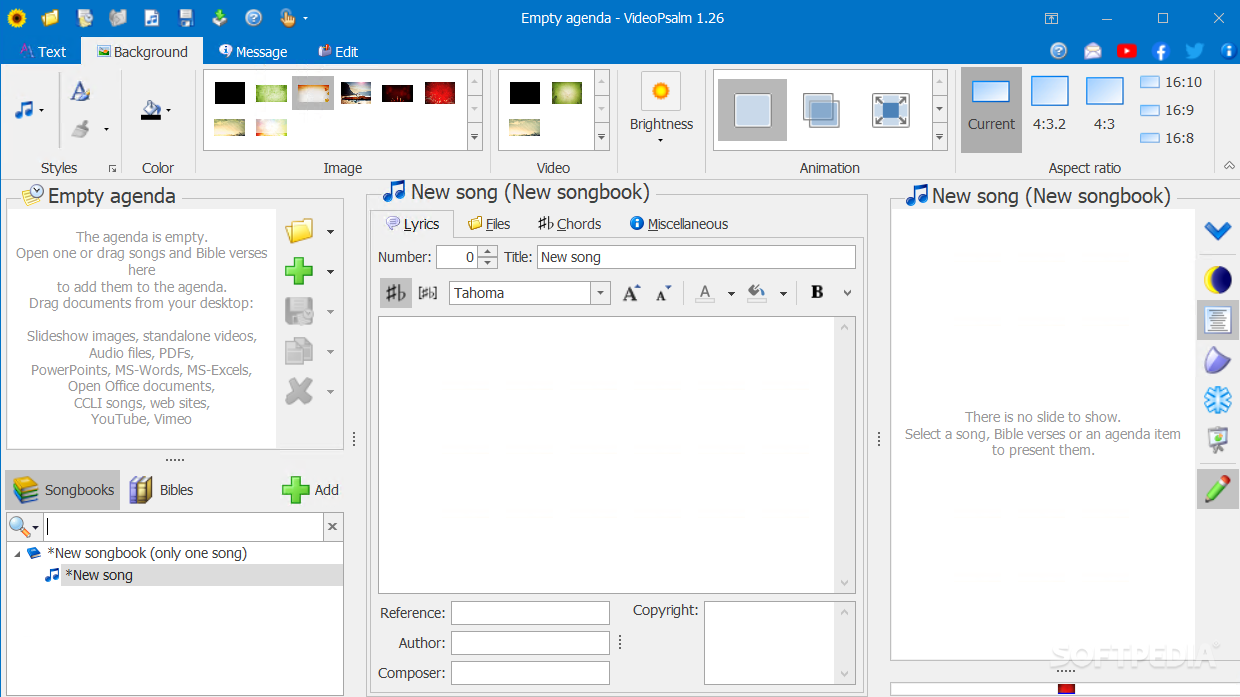Viewport: 1240px width, 697px height.
Task: Click the Add button with green plus
Action: coord(311,490)
